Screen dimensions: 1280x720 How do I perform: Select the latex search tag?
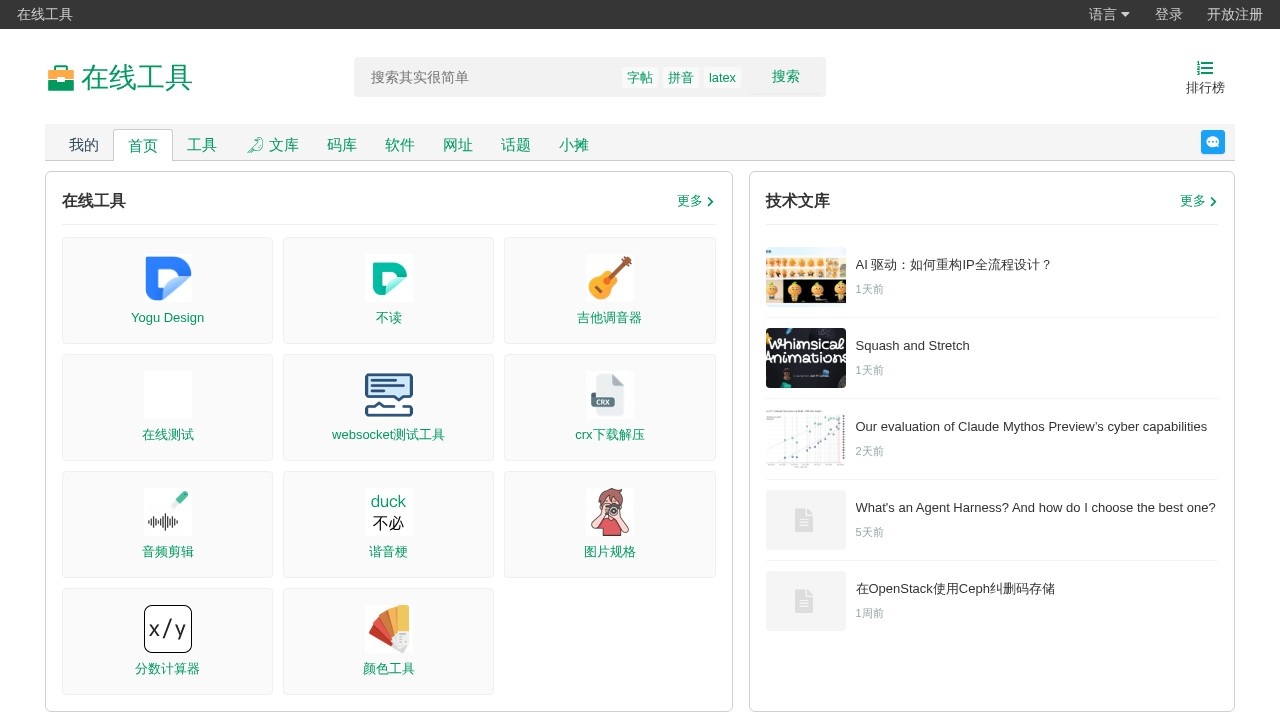(x=722, y=77)
